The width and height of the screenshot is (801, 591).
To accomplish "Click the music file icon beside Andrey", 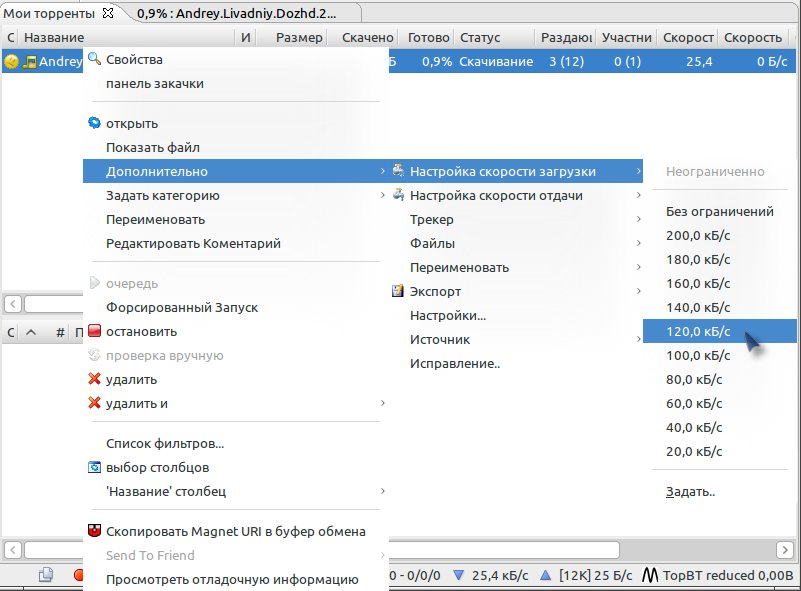I will click(x=30, y=62).
